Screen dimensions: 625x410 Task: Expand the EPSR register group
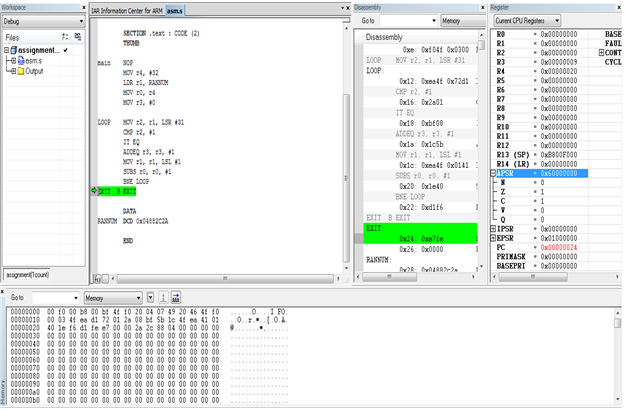(x=493, y=238)
